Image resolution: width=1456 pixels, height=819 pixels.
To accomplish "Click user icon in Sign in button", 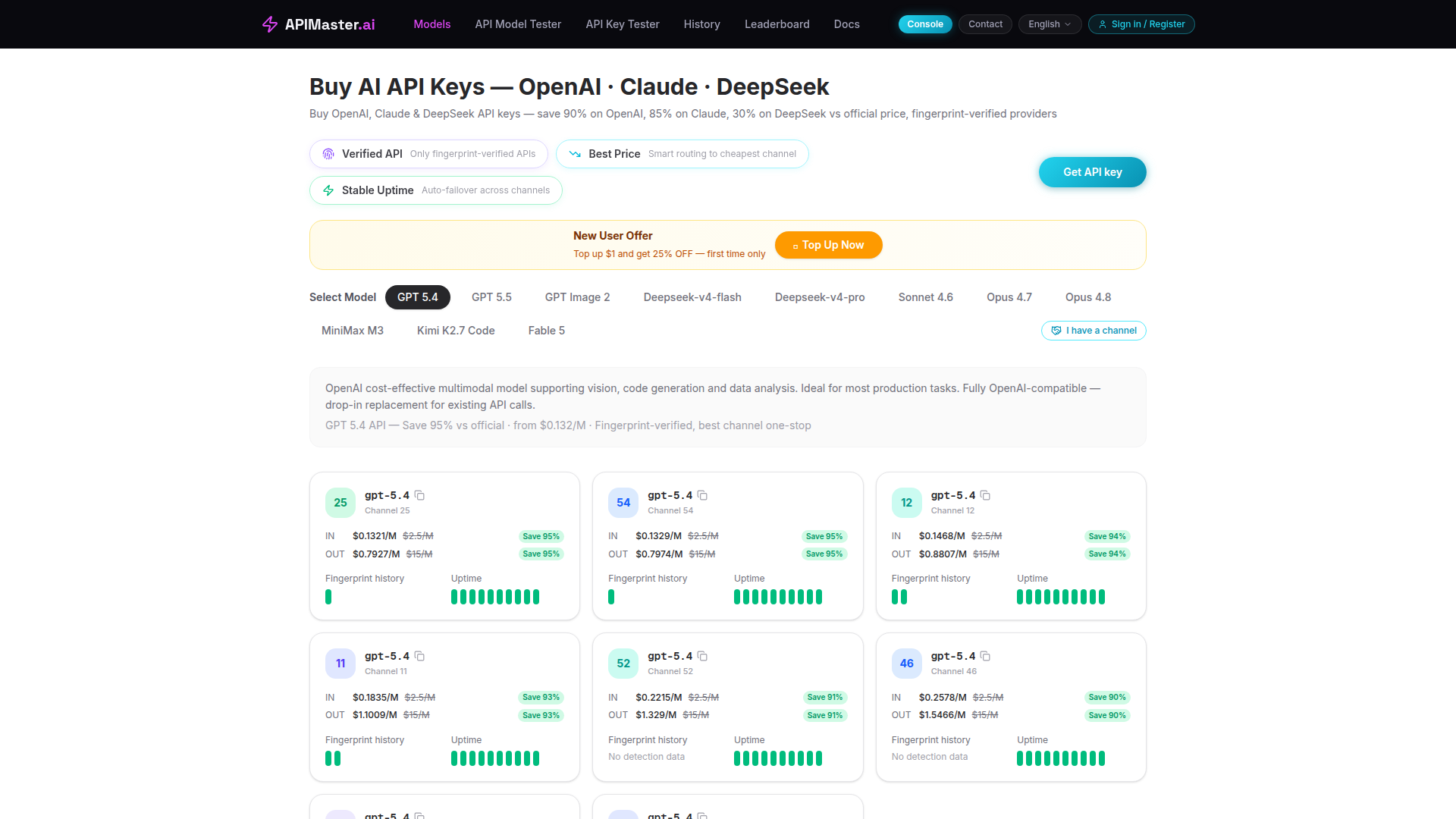I will coord(1103,24).
